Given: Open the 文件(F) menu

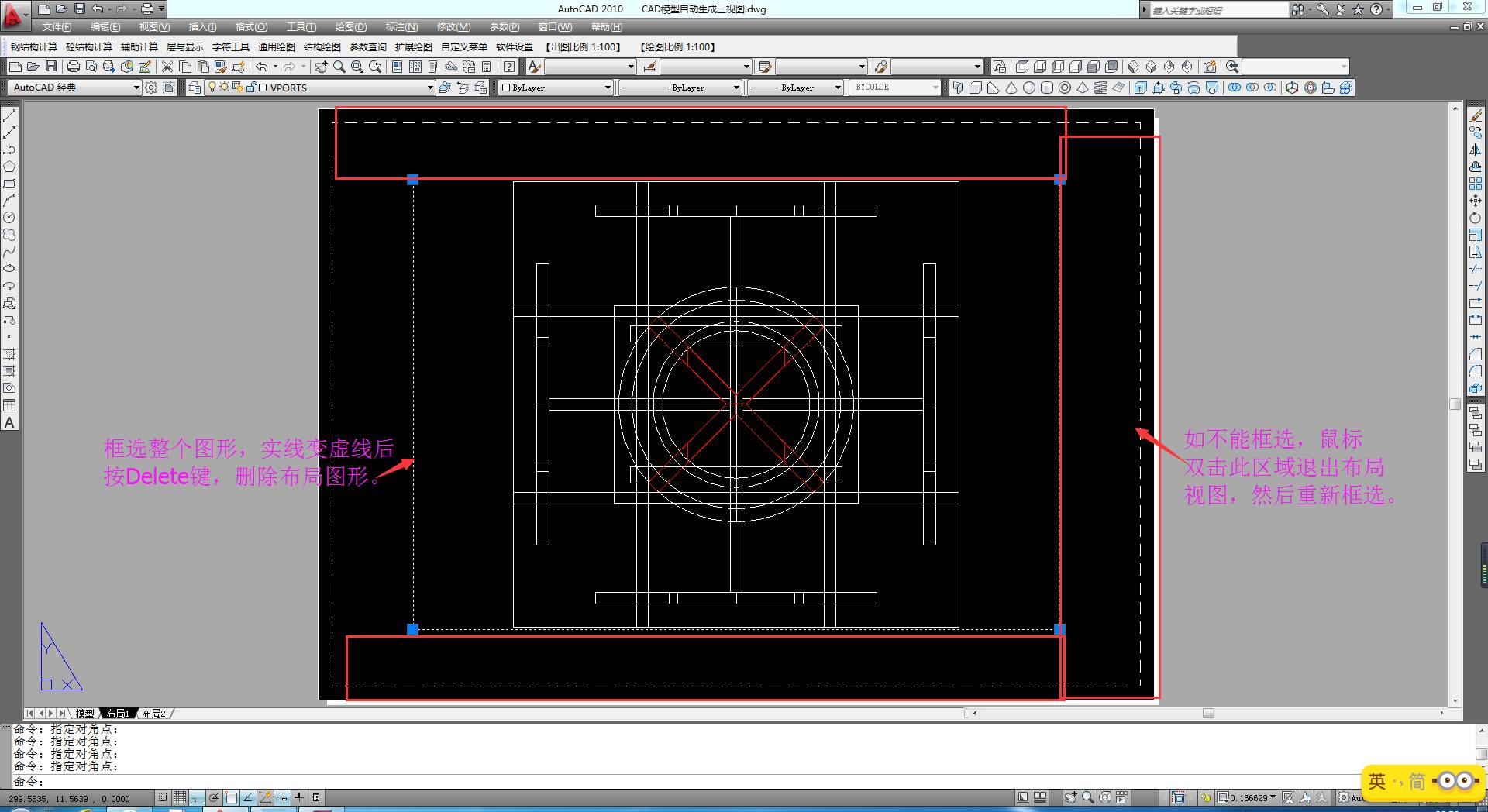Looking at the screenshot, I should pyautogui.click(x=57, y=27).
